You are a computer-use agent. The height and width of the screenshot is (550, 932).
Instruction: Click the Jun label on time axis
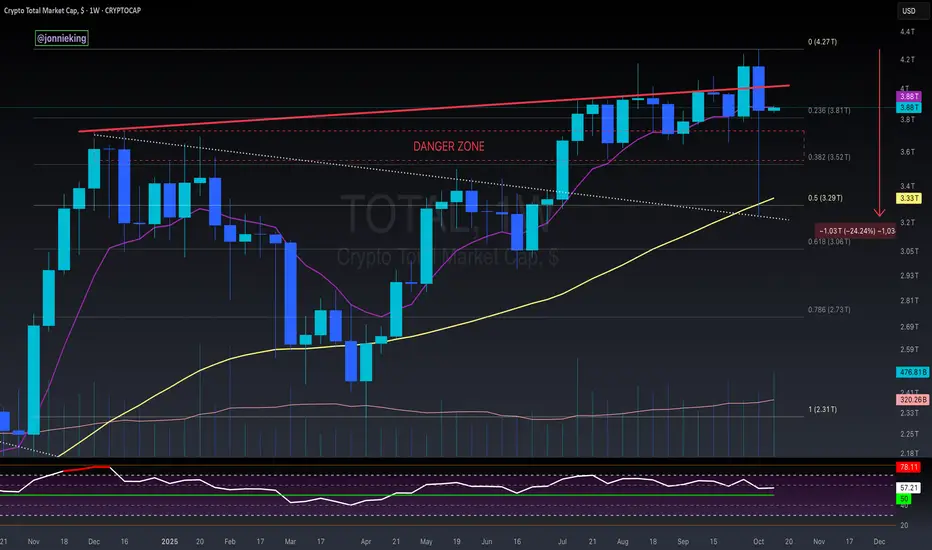tap(487, 542)
